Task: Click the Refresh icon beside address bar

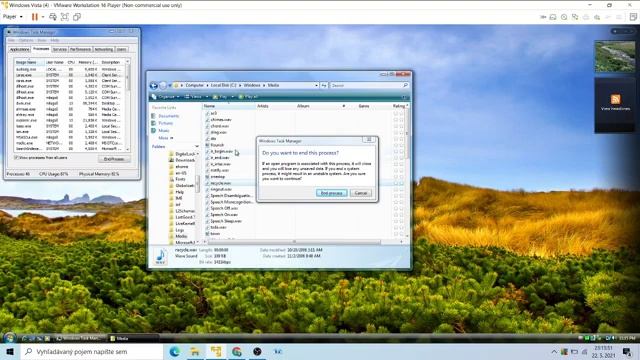Action: pos(324,85)
